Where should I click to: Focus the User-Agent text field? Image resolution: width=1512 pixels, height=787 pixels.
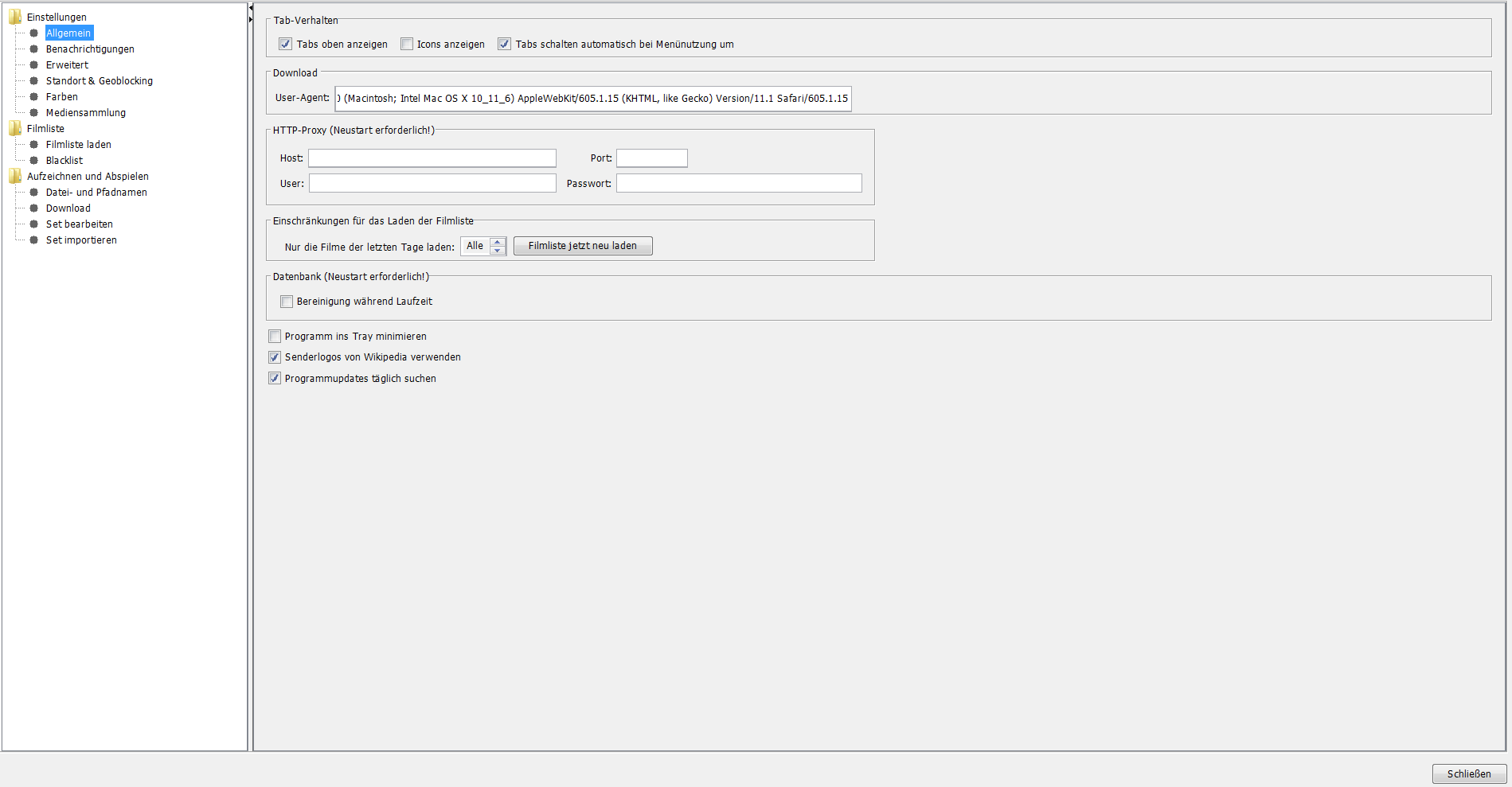click(x=593, y=99)
